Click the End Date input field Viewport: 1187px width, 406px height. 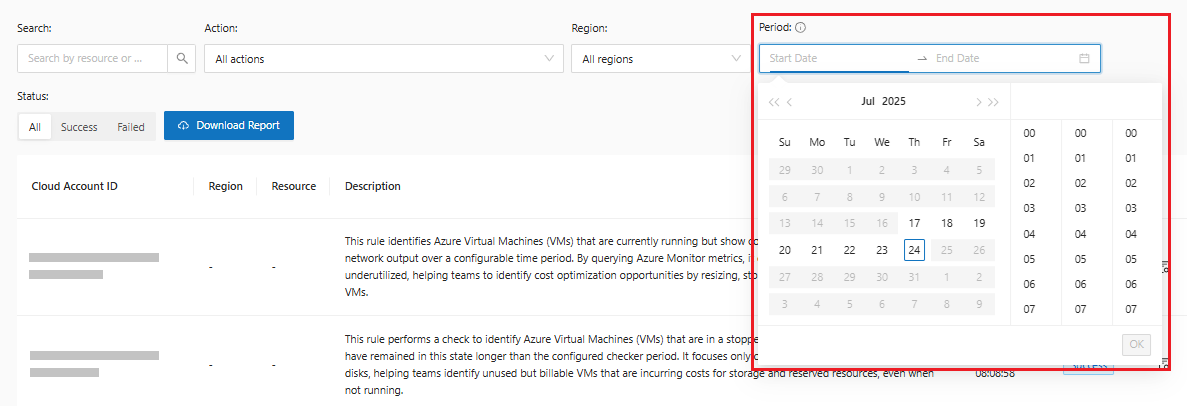point(1000,59)
